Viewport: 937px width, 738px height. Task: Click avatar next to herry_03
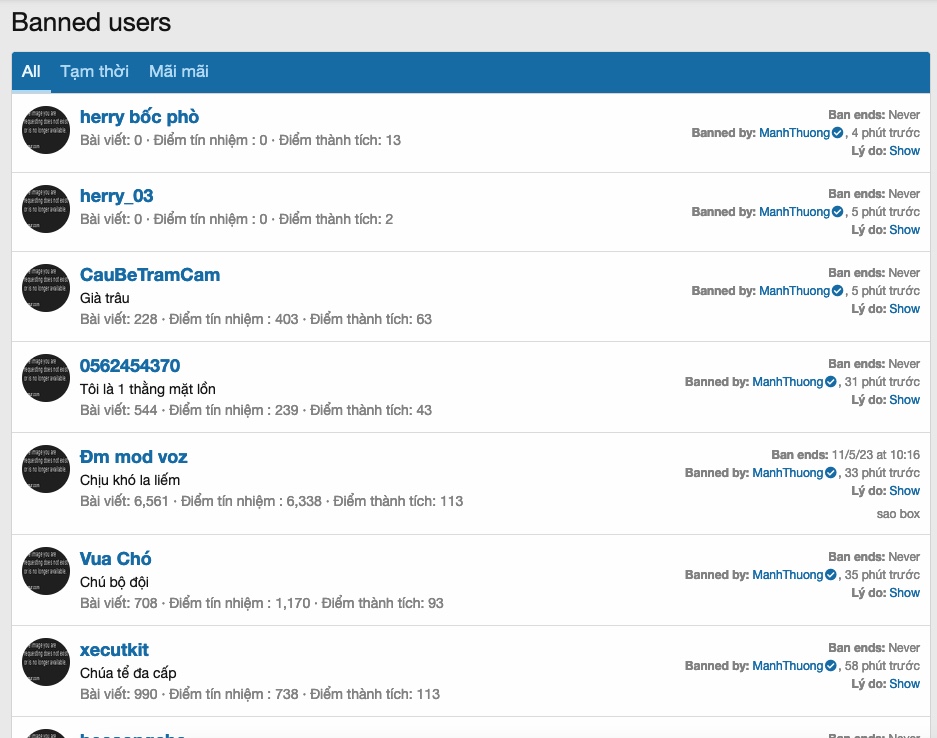(45, 209)
